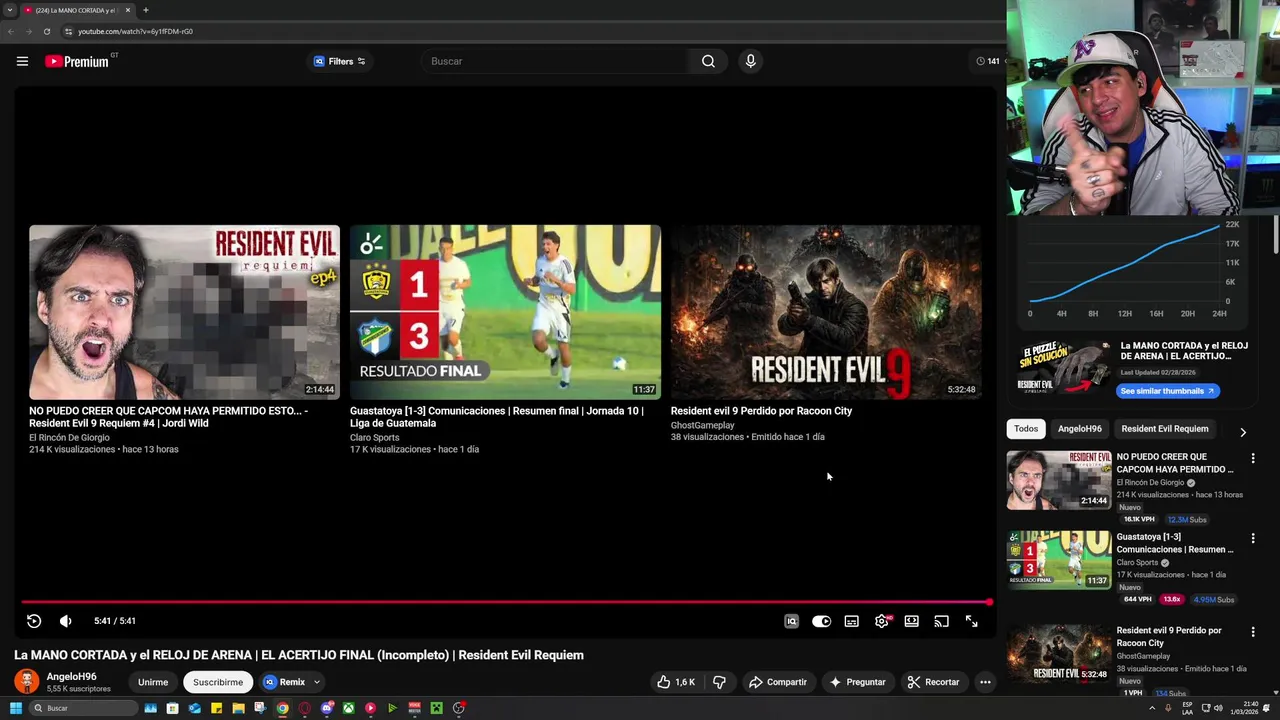The image size is (1280, 720).
Task: Click the Preguntar sparkle button
Action: click(x=858, y=682)
